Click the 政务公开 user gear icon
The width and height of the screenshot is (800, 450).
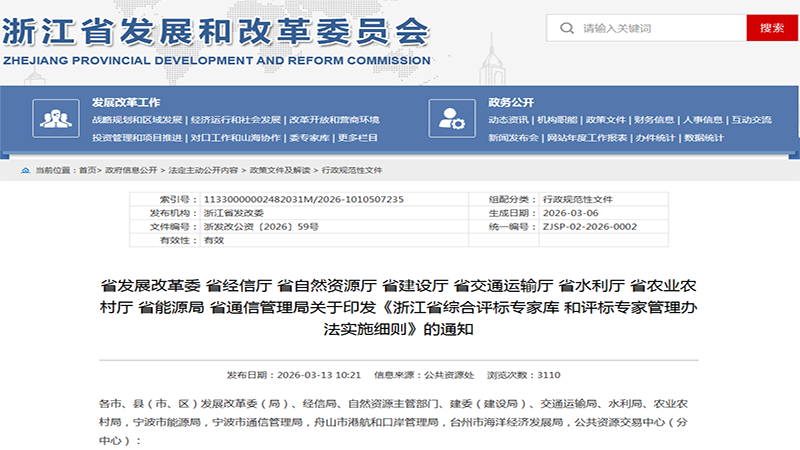pos(452,118)
